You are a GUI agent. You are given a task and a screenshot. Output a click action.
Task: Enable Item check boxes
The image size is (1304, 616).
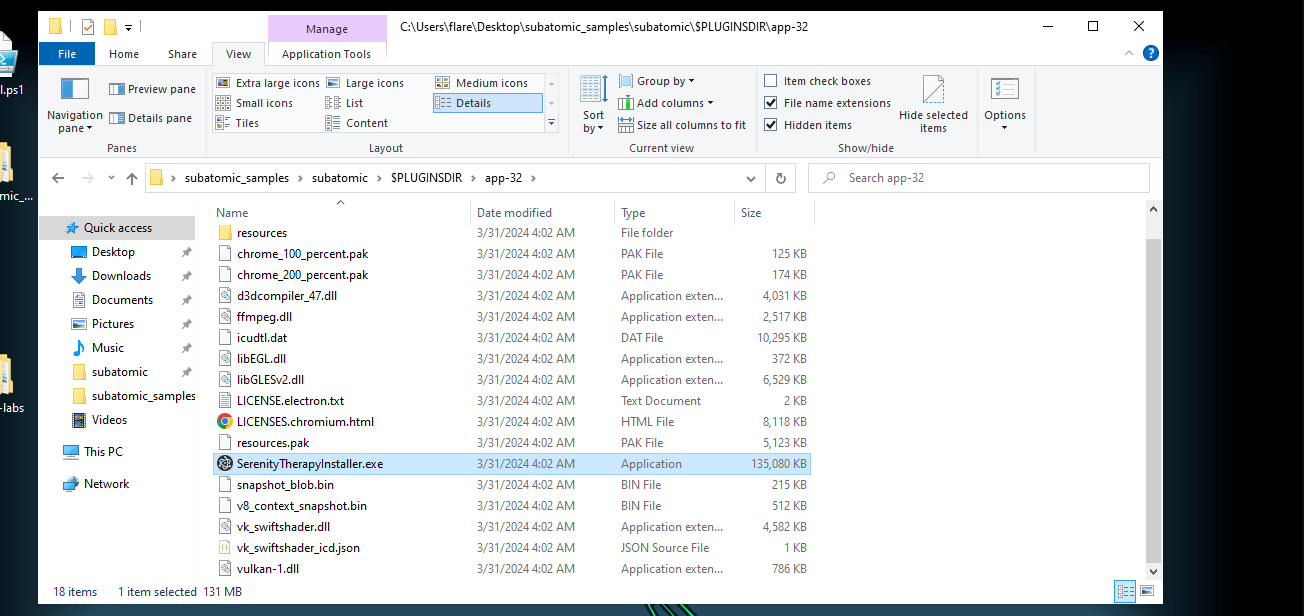(771, 81)
